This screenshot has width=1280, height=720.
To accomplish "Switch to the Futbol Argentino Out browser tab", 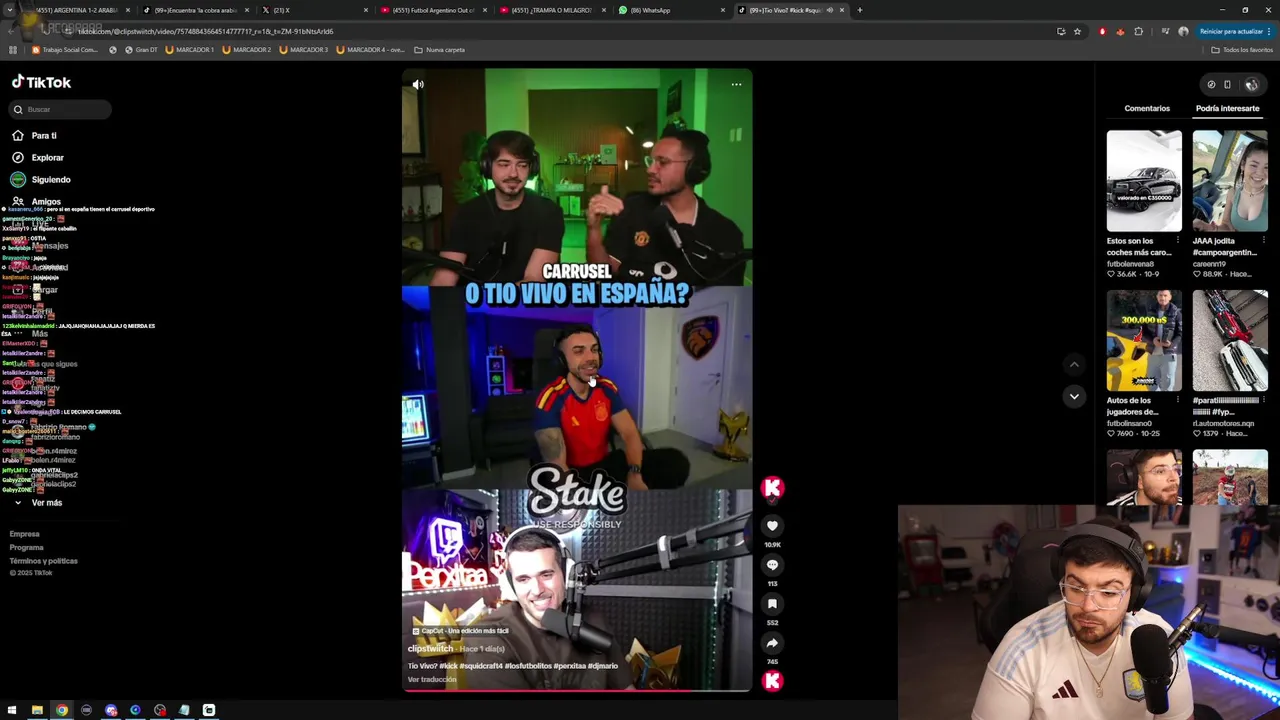I will pyautogui.click(x=433, y=10).
